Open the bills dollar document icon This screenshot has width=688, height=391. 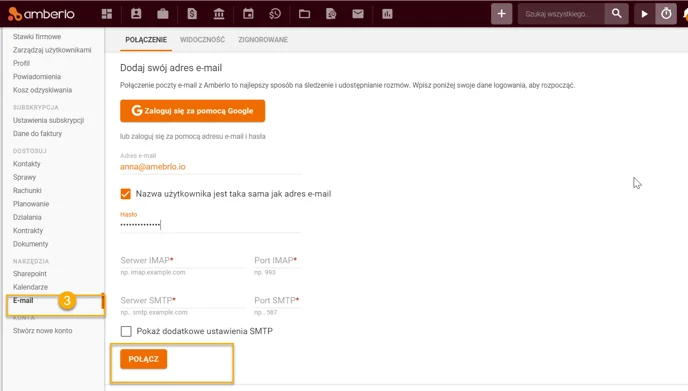(x=192, y=14)
